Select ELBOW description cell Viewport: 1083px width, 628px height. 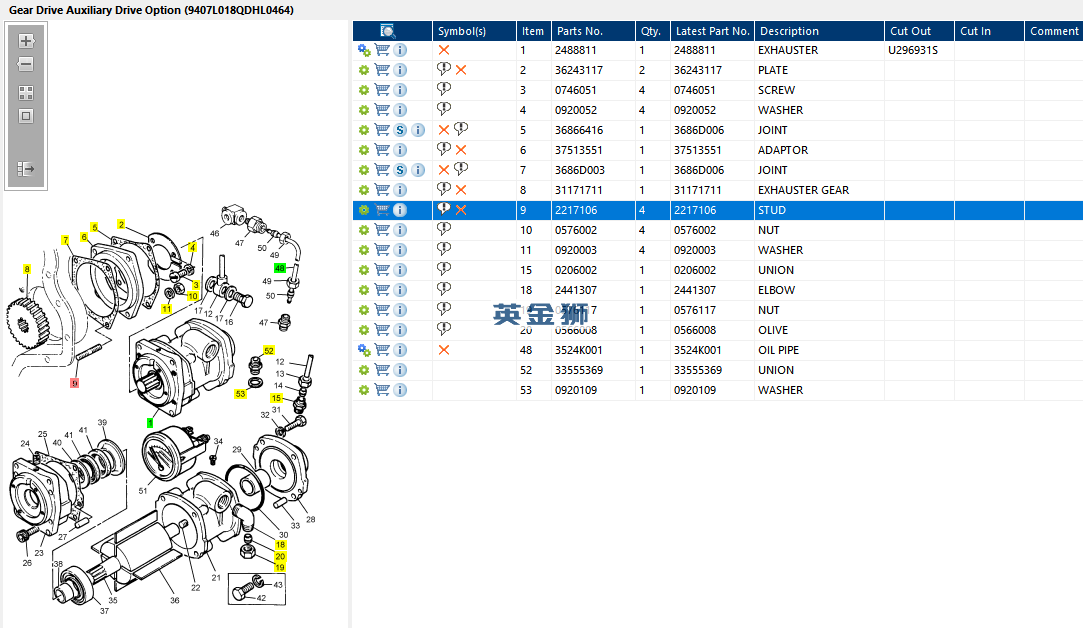click(x=819, y=290)
